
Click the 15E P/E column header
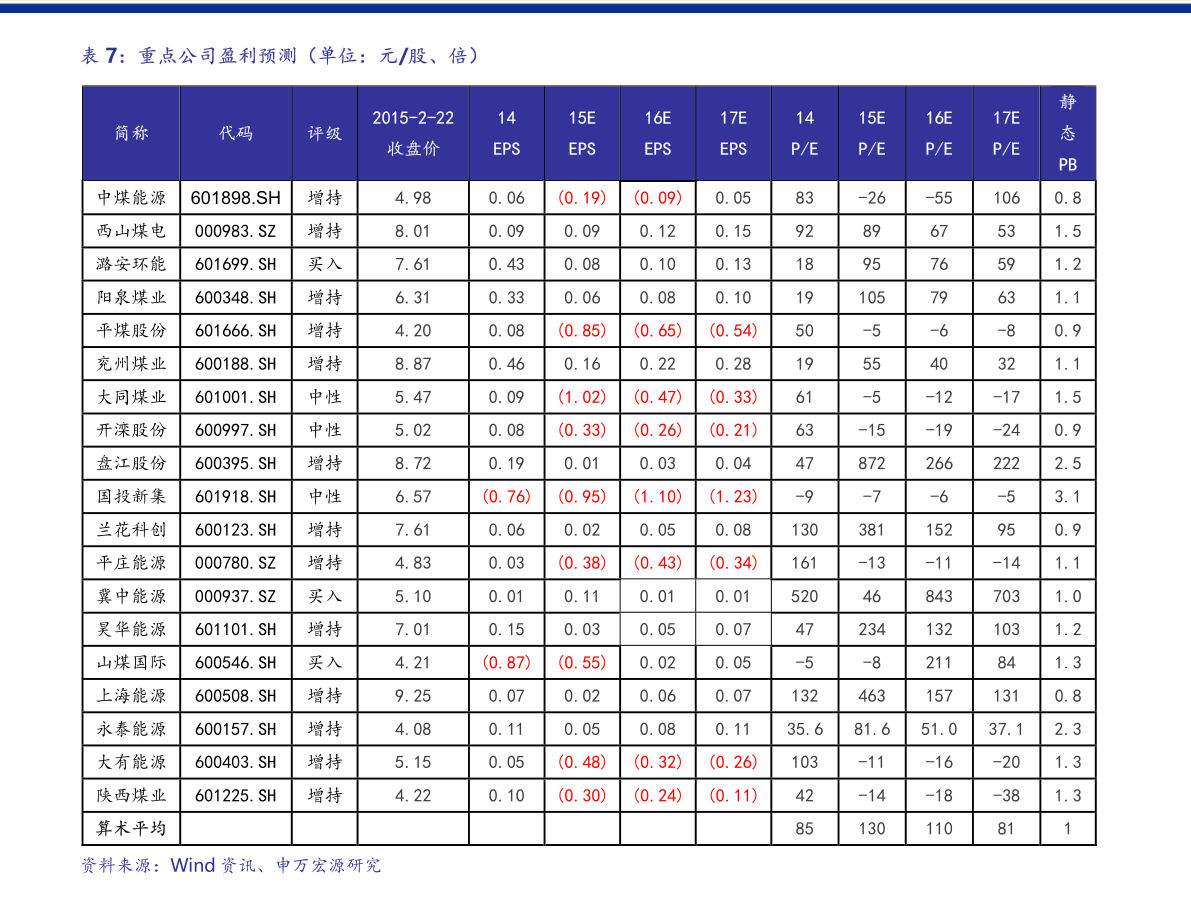pos(872,133)
